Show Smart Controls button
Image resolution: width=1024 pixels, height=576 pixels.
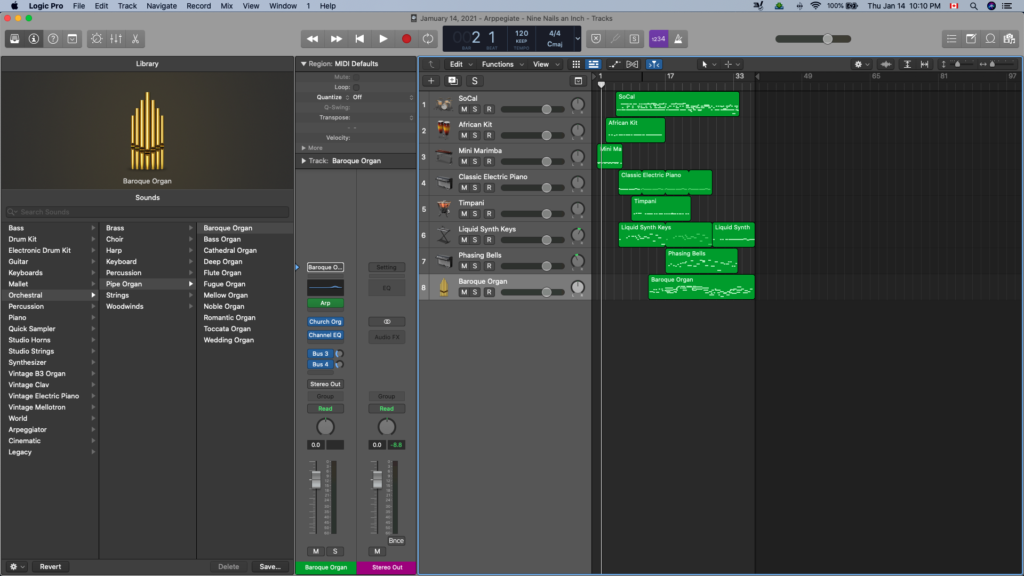97,39
